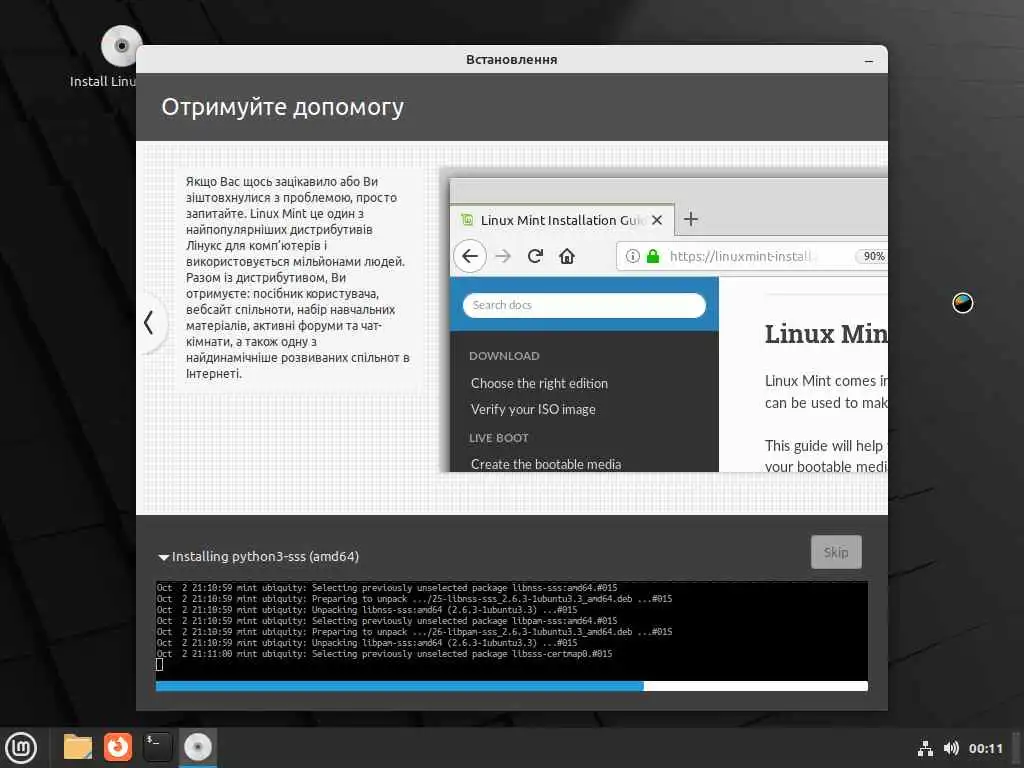The image size is (1024, 768).
Task: Open the file manager from the taskbar
Action: pos(78,747)
